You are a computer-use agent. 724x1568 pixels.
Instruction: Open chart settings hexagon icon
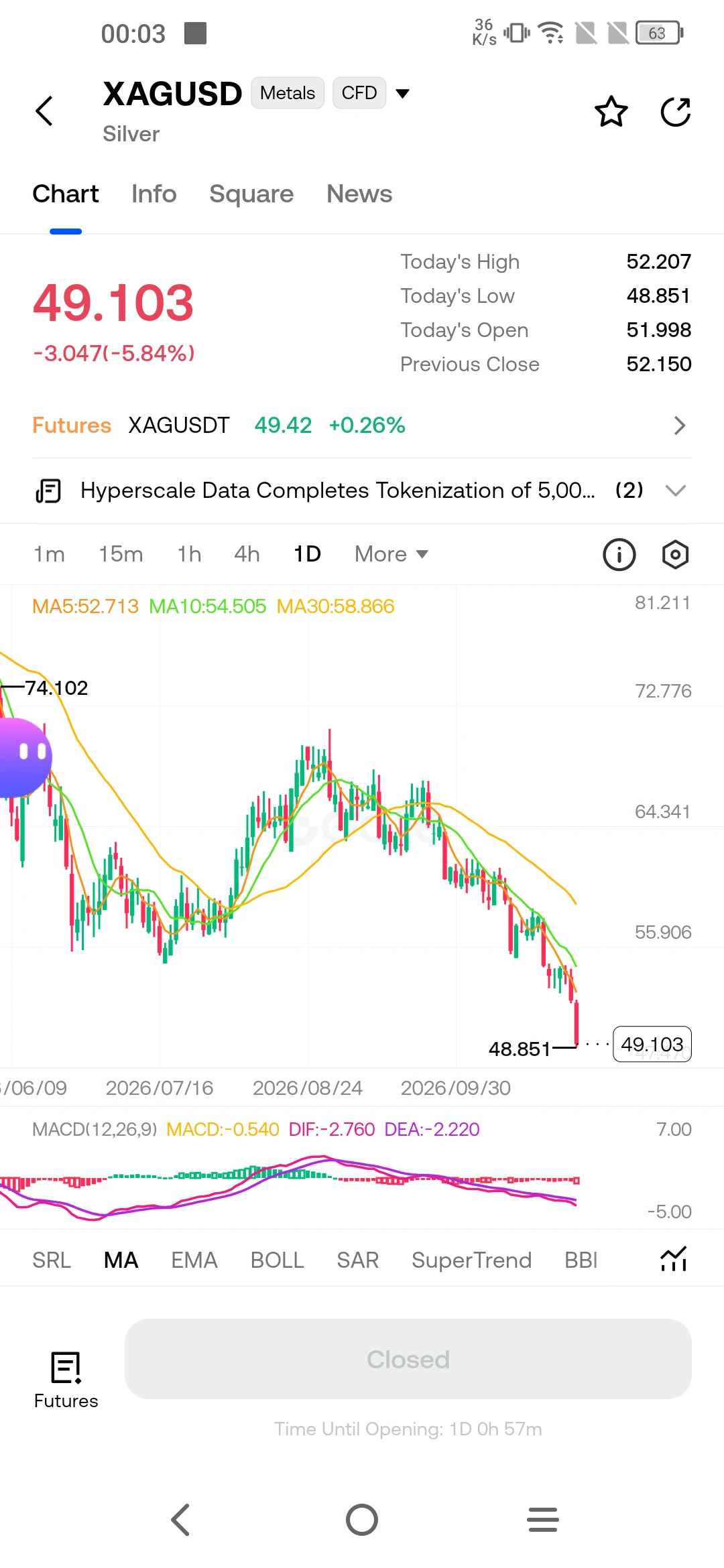[675, 555]
